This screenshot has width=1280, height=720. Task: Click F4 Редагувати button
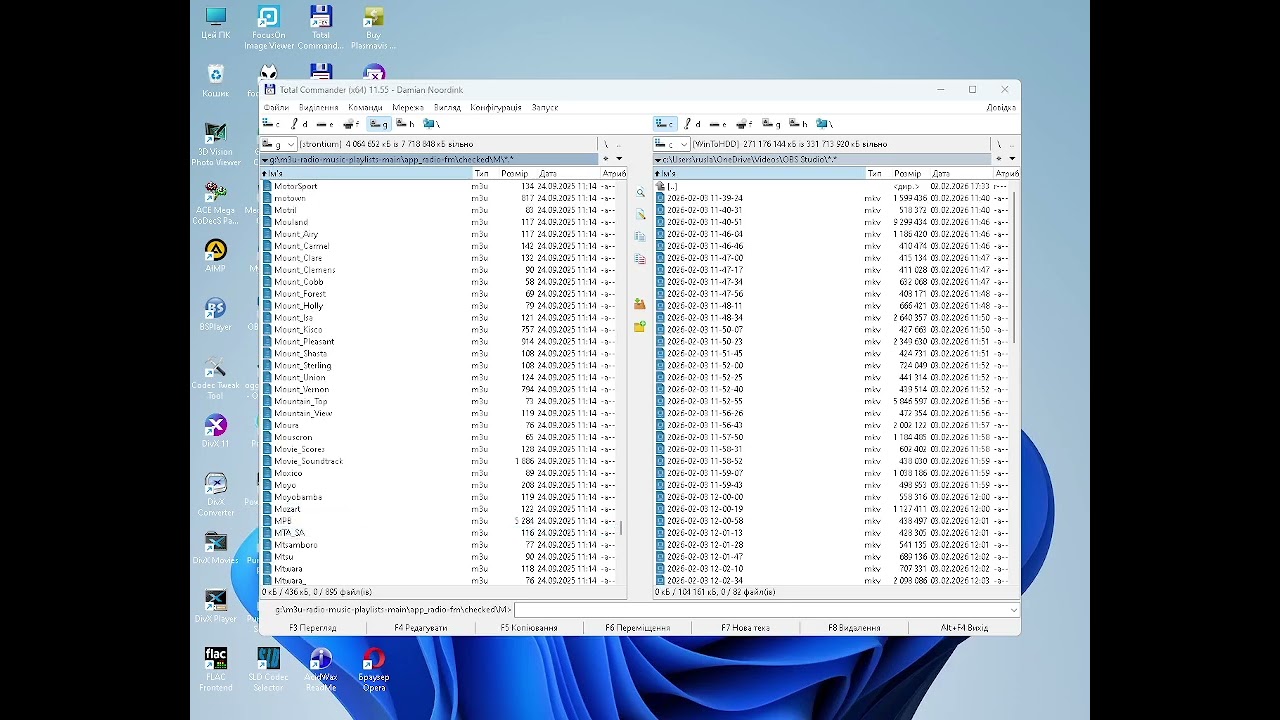[421, 628]
